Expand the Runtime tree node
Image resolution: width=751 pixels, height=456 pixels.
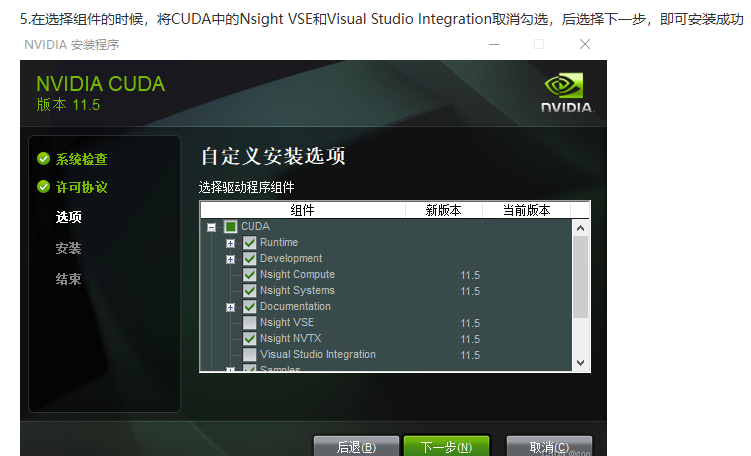coord(230,243)
